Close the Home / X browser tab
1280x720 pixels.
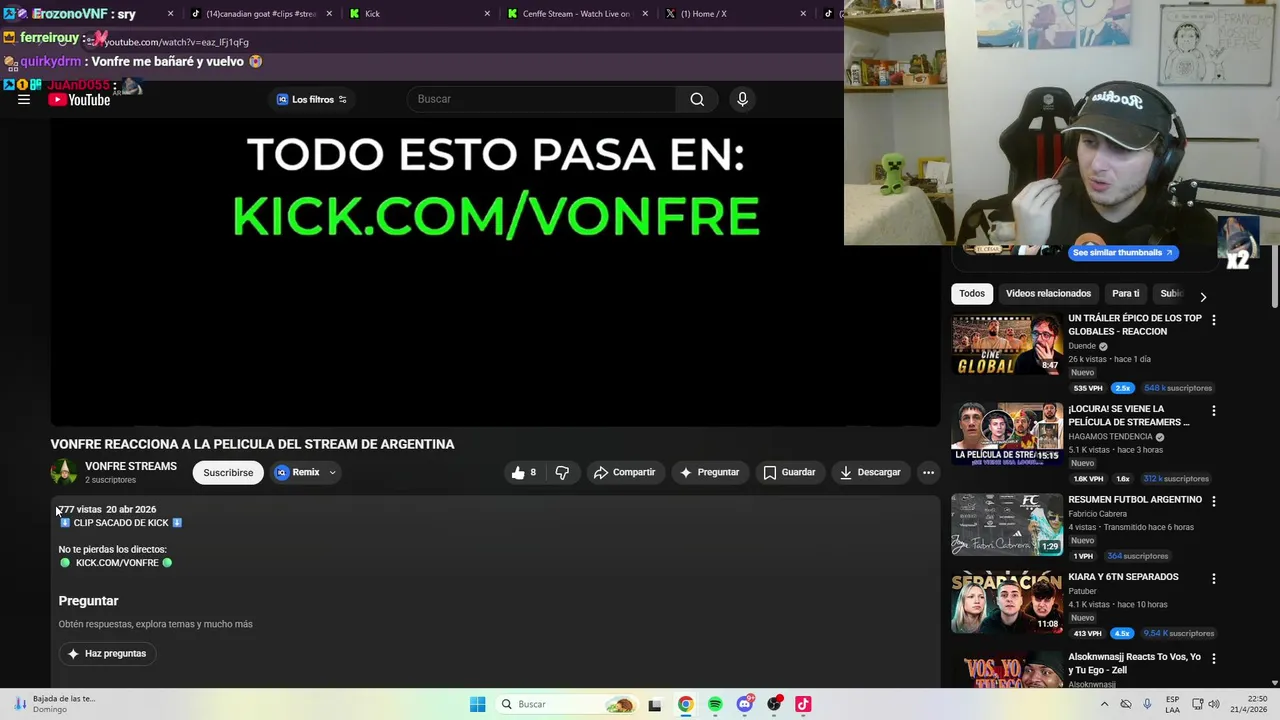point(803,14)
